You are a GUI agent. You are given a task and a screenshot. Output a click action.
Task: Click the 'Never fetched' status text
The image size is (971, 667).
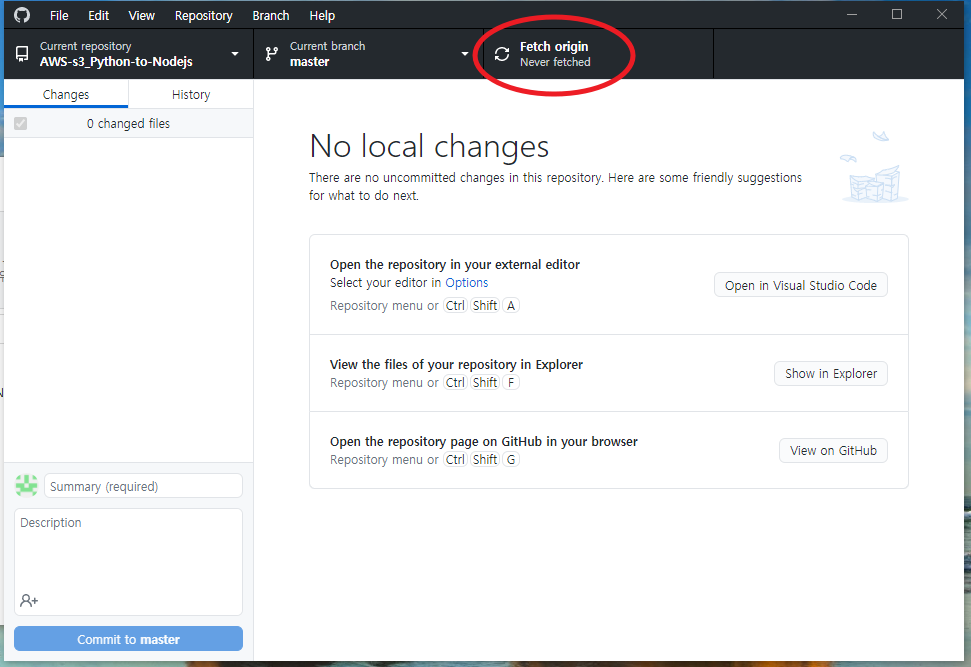tap(555, 62)
